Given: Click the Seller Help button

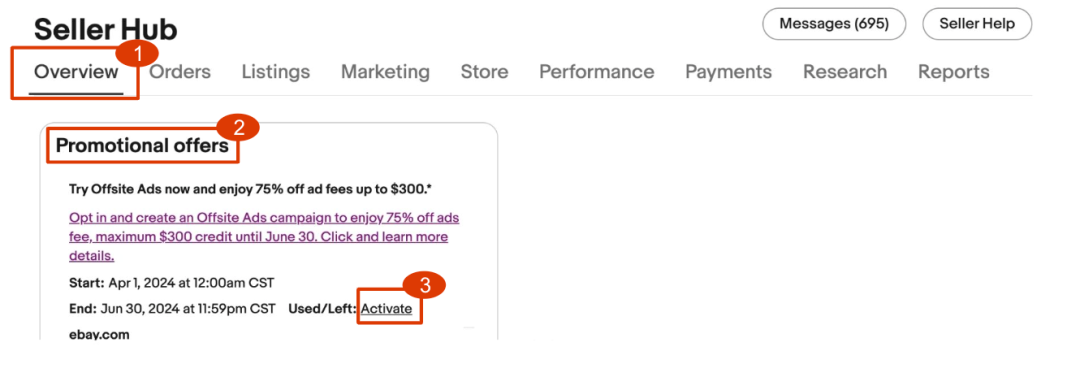Looking at the screenshot, I should pyautogui.click(x=977, y=24).
